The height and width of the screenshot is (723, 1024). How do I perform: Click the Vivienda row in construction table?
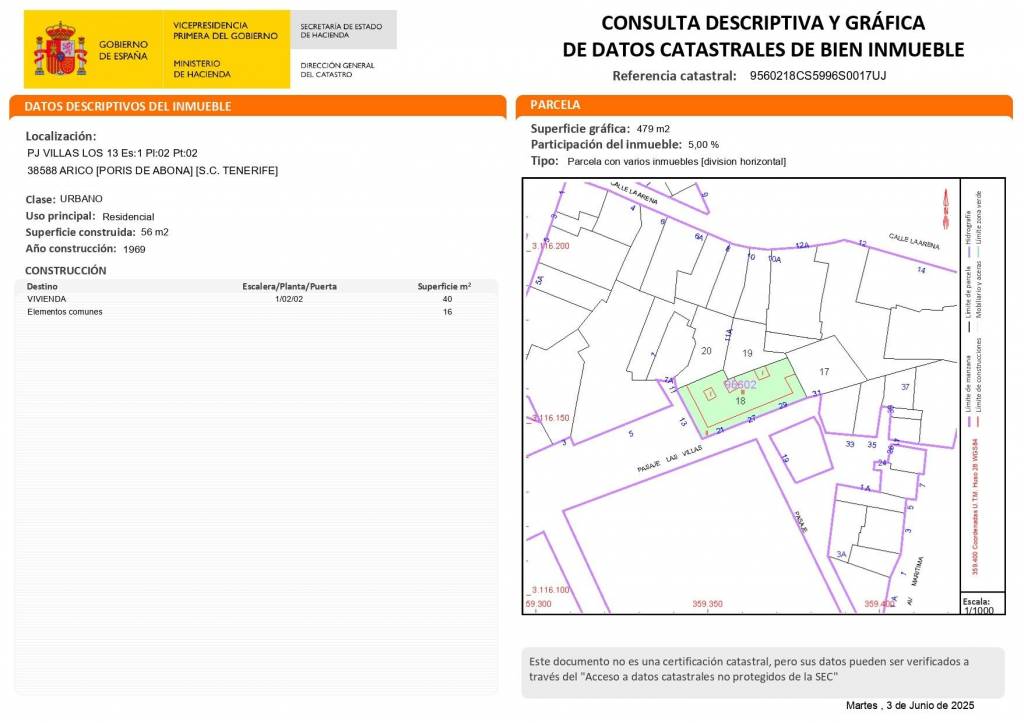click(256, 299)
